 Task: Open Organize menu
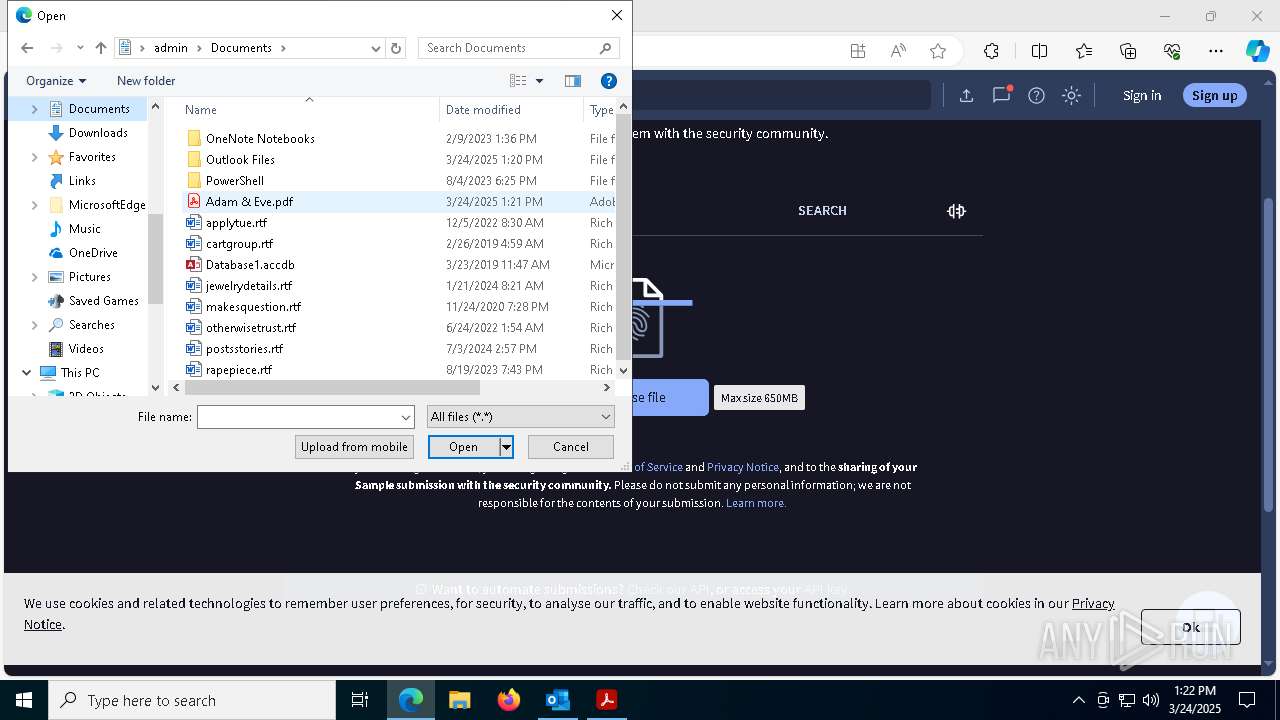pos(56,81)
